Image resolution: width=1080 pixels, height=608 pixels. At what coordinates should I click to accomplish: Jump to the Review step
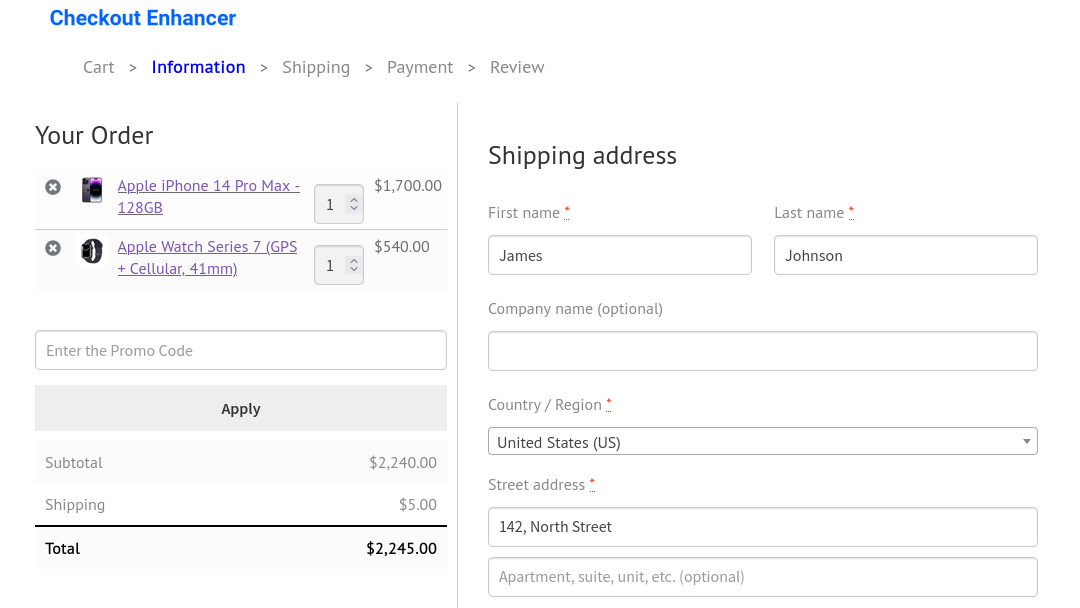517,67
